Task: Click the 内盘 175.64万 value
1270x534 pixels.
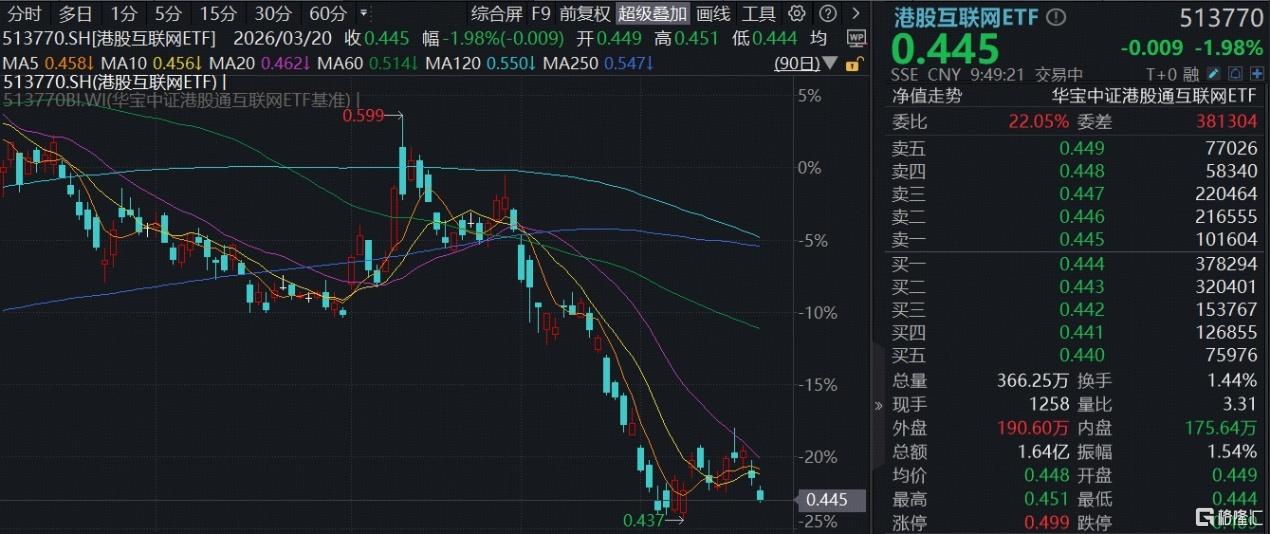Action: pos(1220,428)
